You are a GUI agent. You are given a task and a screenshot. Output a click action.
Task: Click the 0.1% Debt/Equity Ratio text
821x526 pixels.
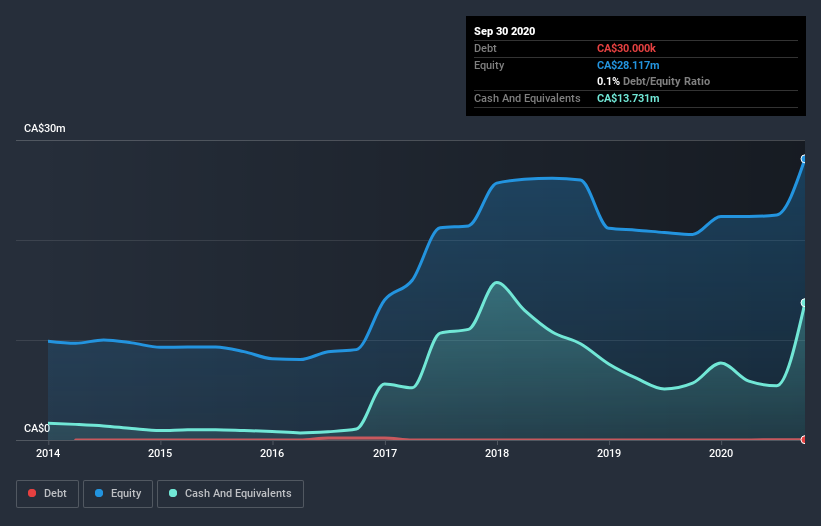click(653, 82)
